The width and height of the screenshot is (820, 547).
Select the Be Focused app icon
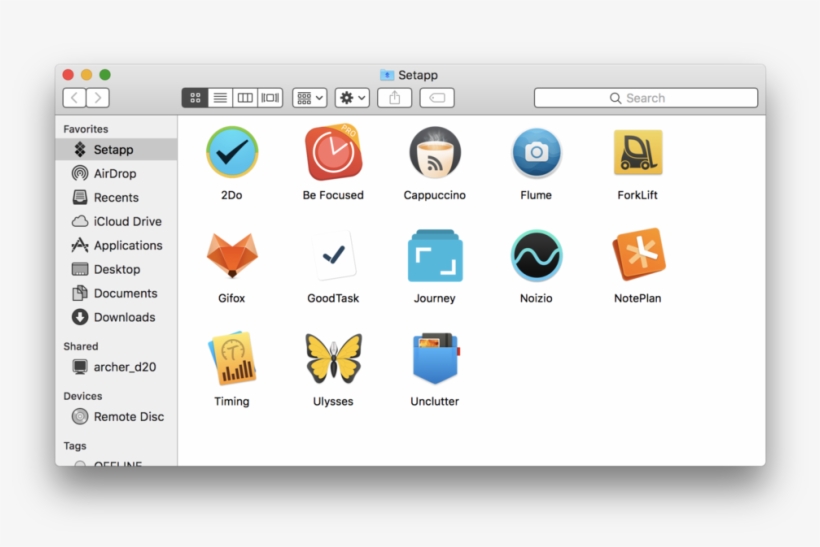tap(333, 152)
